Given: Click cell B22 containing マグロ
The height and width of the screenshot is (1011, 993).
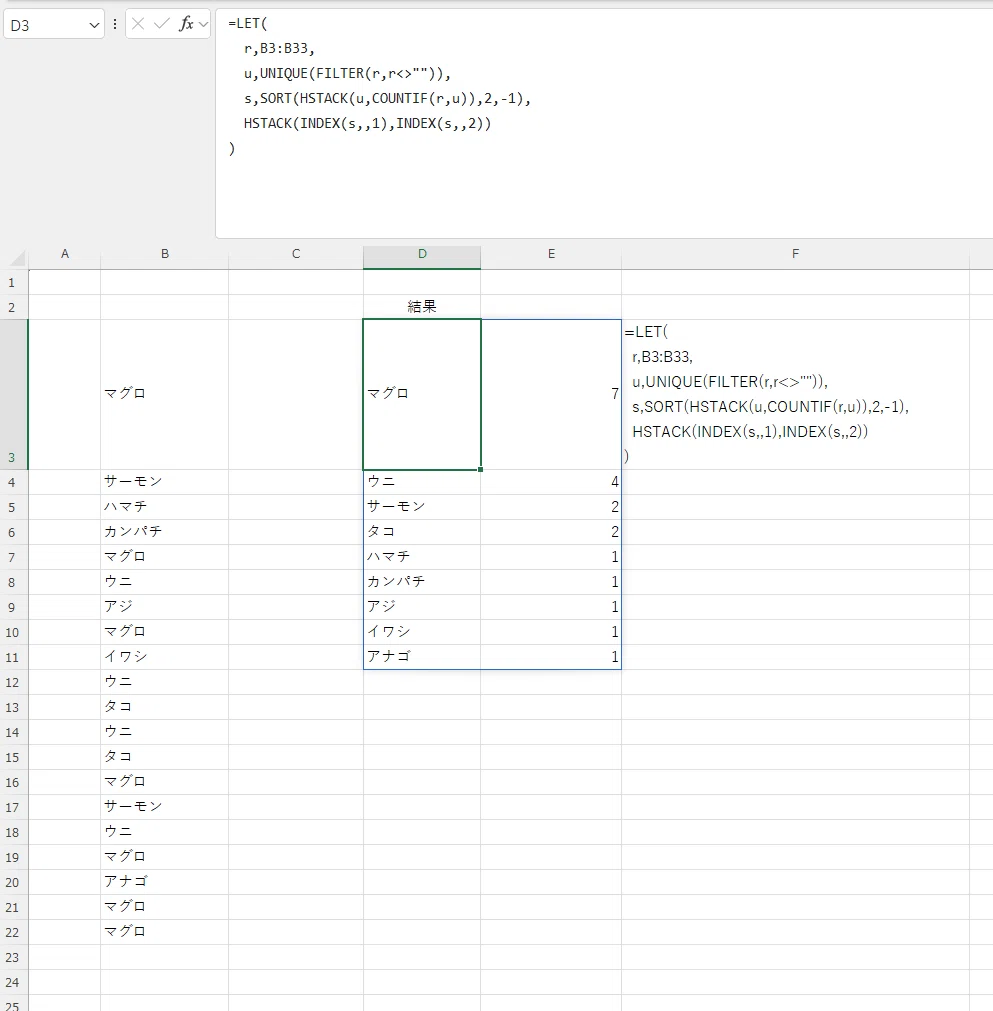Looking at the screenshot, I should point(164,932).
